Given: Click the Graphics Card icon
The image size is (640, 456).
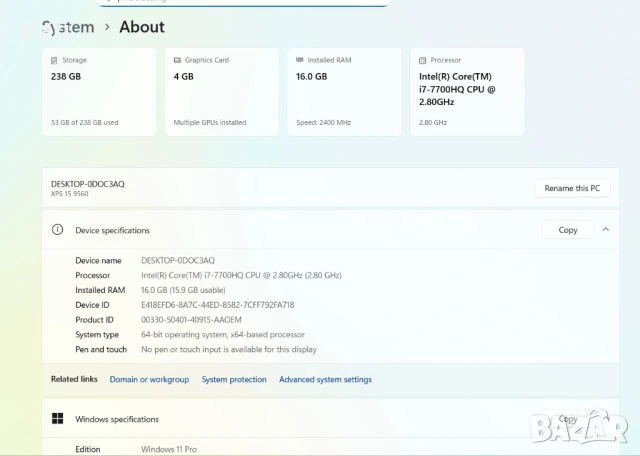Looking at the screenshot, I should [176, 60].
